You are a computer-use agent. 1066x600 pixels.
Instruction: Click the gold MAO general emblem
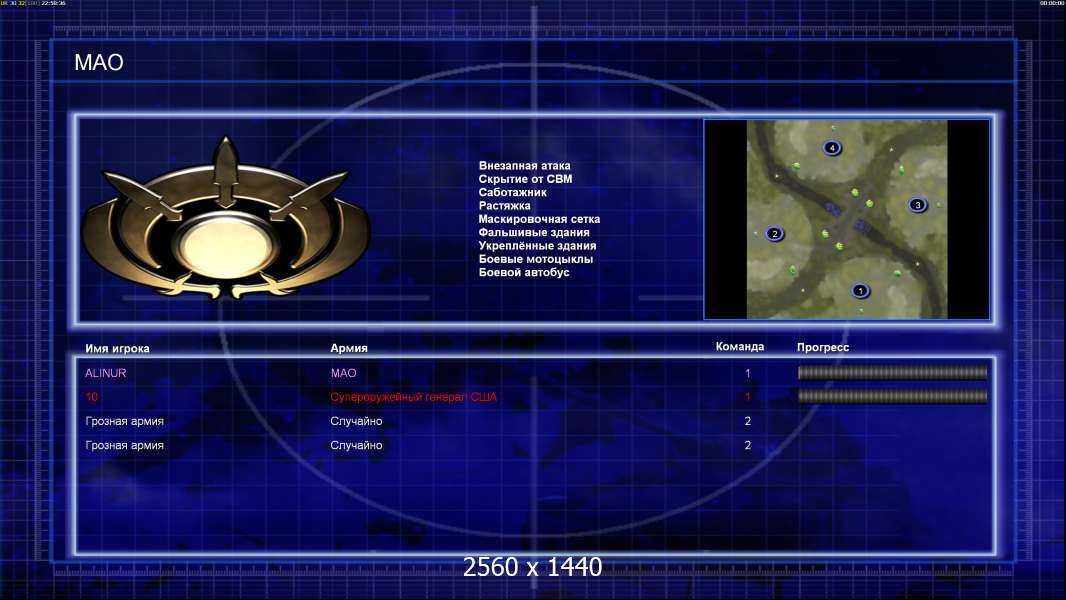(226, 219)
